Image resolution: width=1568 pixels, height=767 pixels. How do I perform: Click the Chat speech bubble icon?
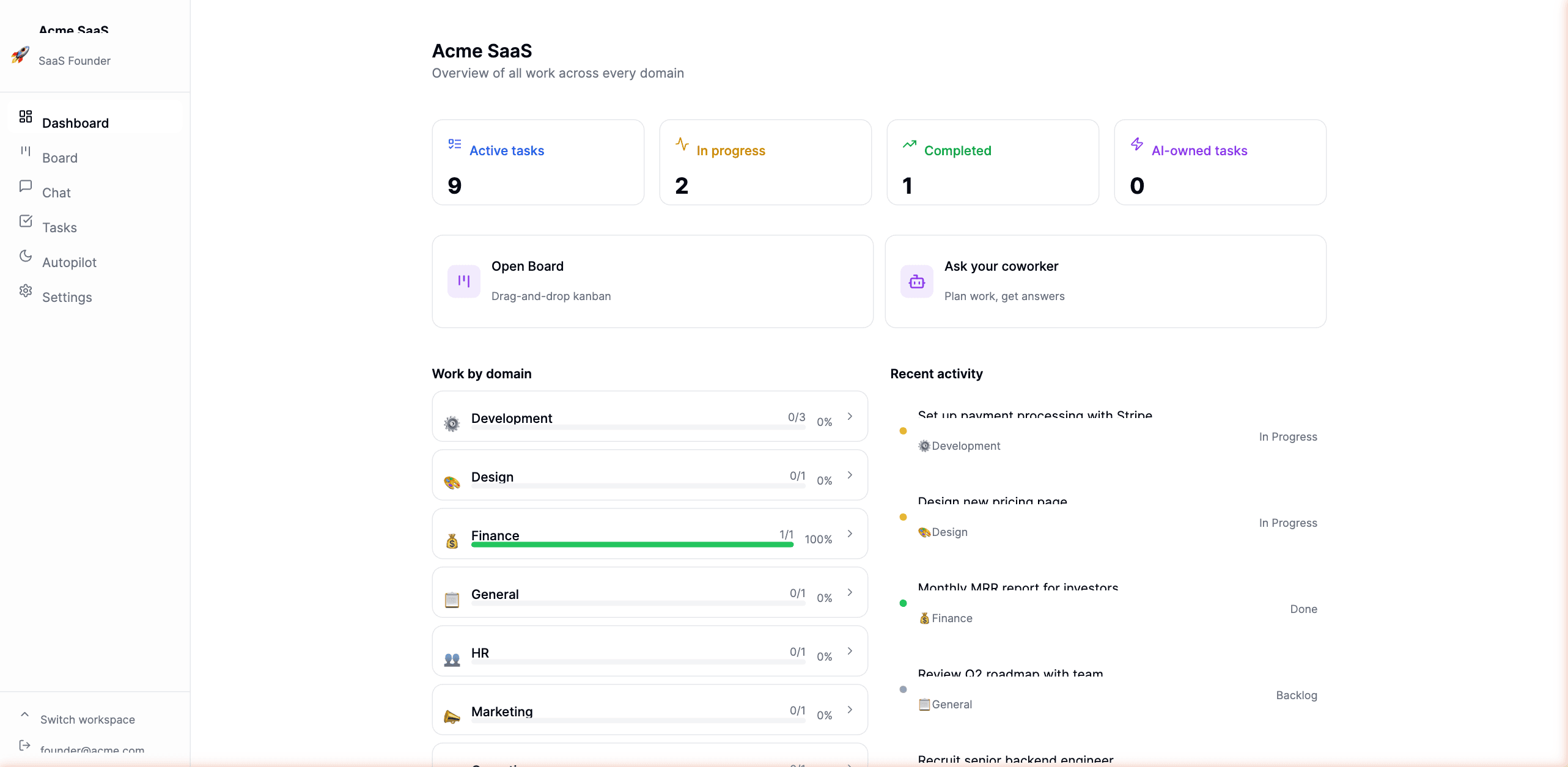[26, 186]
